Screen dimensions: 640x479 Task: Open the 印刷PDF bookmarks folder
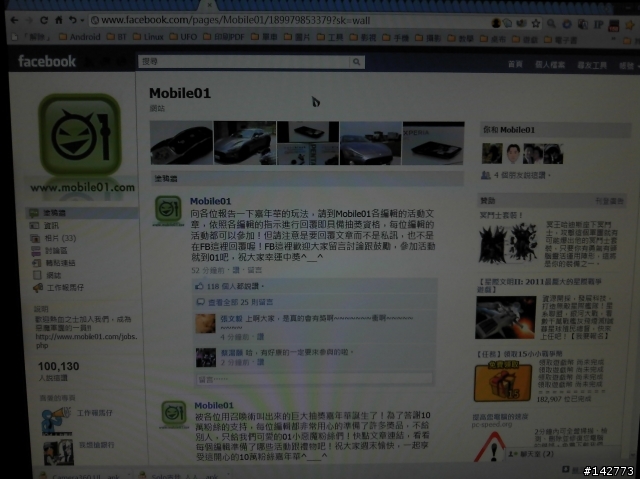click(x=224, y=37)
